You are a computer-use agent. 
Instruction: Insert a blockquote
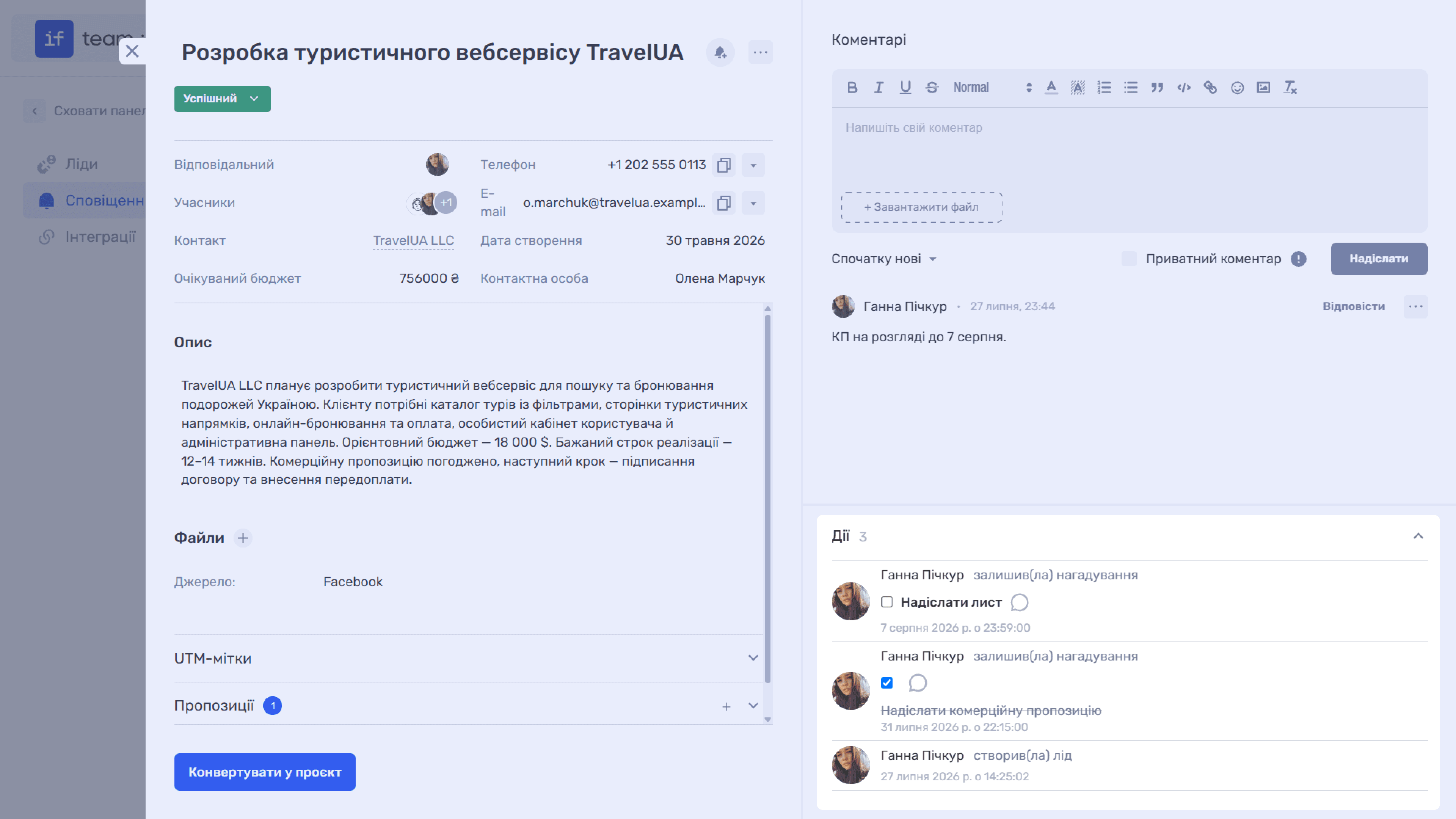[1157, 88]
